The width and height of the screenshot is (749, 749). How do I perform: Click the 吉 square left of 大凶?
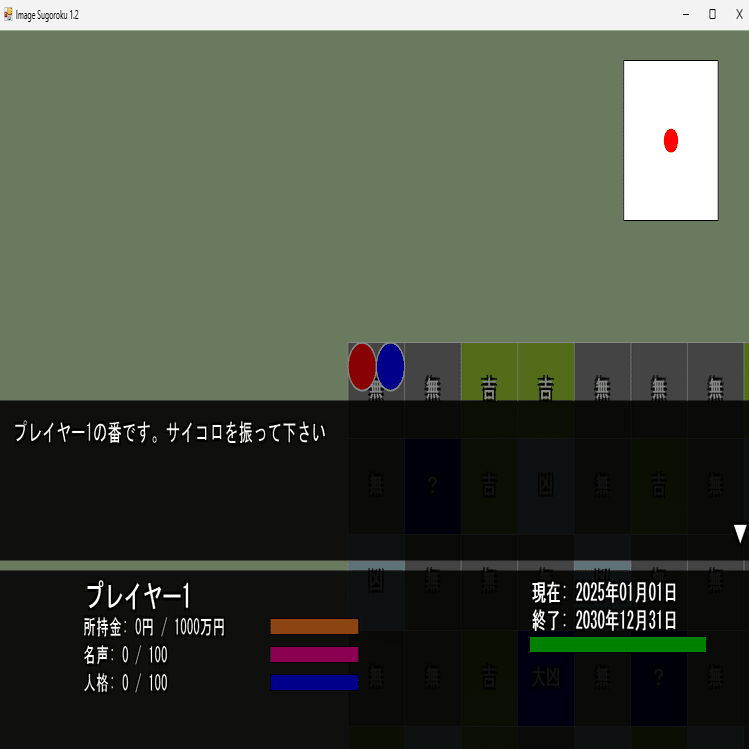(489, 677)
